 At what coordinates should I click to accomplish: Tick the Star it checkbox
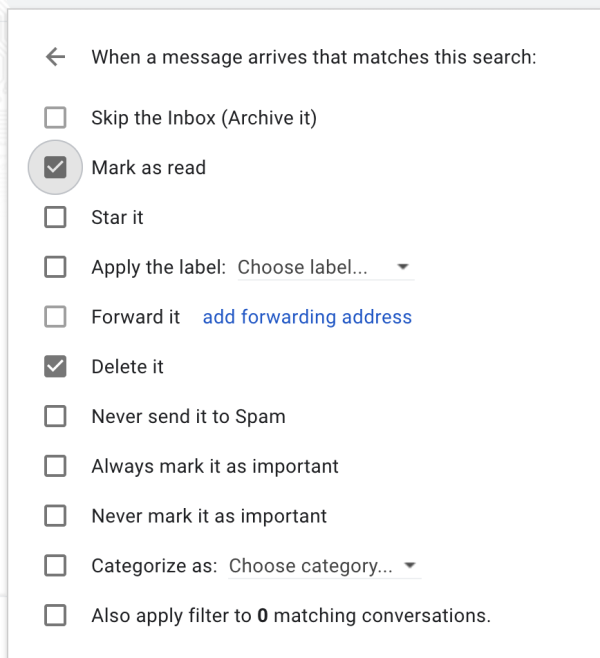tap(55, 217)
